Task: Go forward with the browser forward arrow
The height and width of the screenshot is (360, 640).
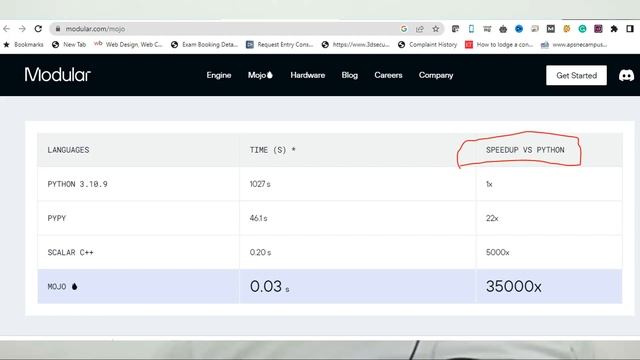Action: 22,29
